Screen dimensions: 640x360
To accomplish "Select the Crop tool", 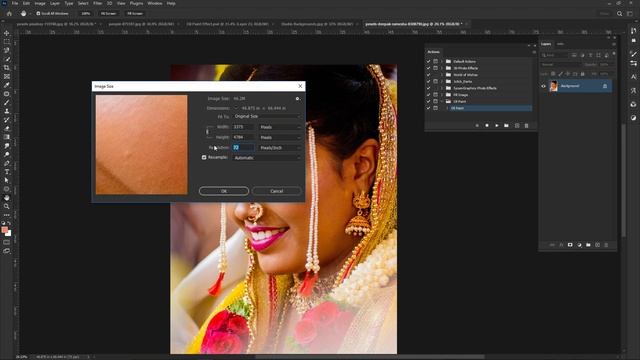I will click(7, 68).
